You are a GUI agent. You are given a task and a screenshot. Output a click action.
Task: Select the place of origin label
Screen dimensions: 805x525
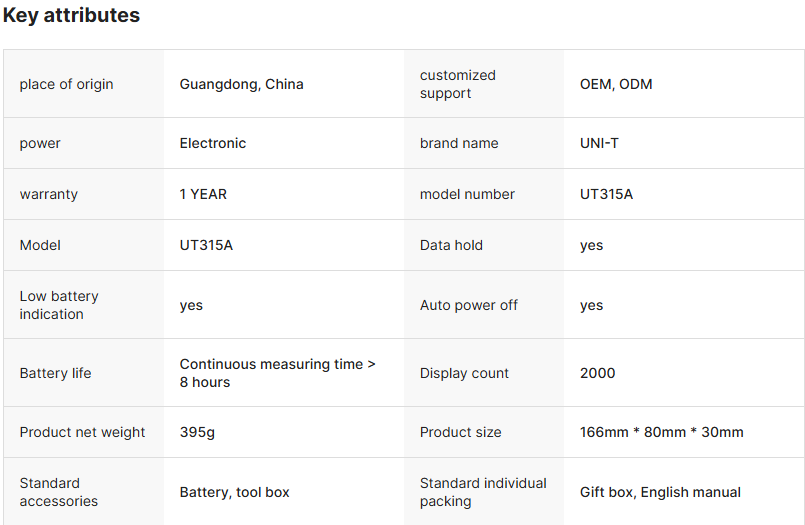66,84
